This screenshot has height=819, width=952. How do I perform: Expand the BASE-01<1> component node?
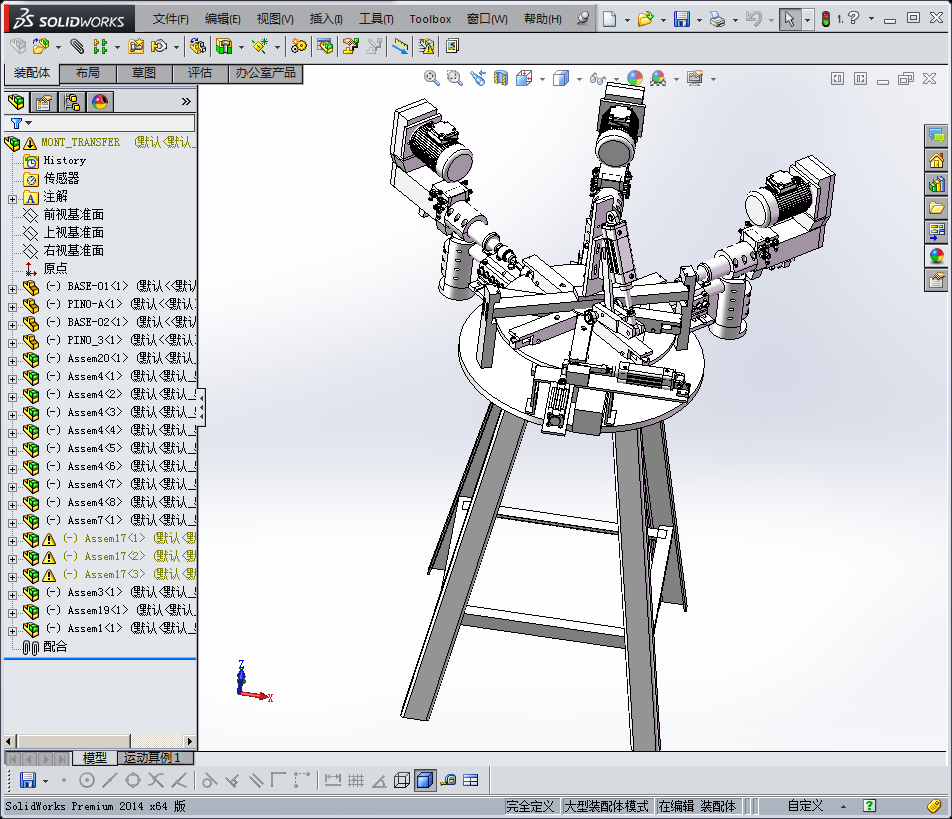pos(12,288)
